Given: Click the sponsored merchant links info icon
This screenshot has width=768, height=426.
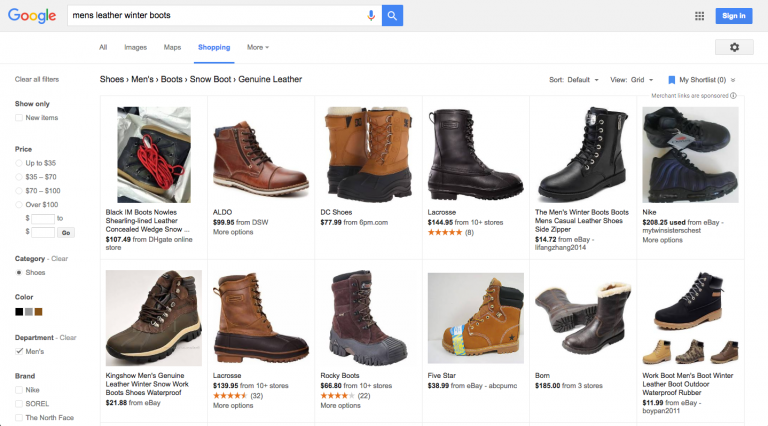Looking at the screenshot, I should point(733,96).
